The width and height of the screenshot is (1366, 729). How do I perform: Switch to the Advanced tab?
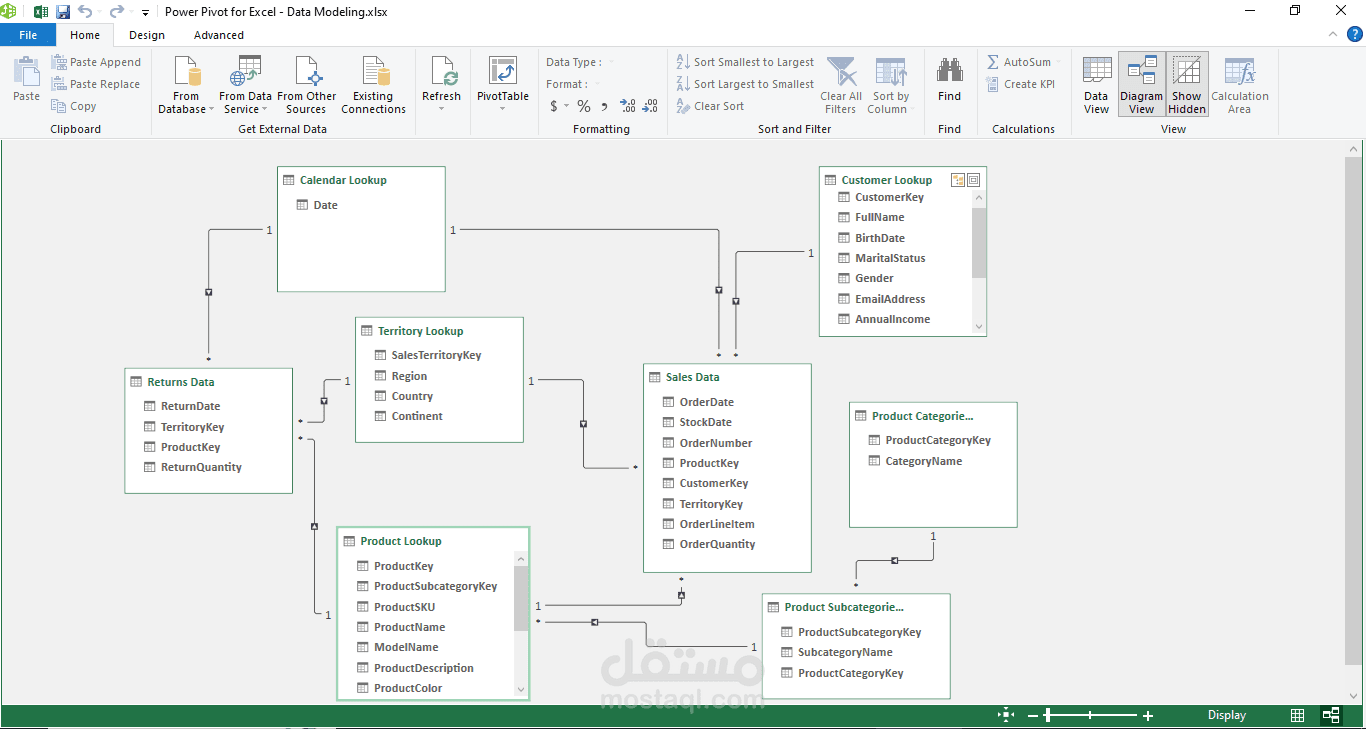pyautogui.click(x=219, y=35)
